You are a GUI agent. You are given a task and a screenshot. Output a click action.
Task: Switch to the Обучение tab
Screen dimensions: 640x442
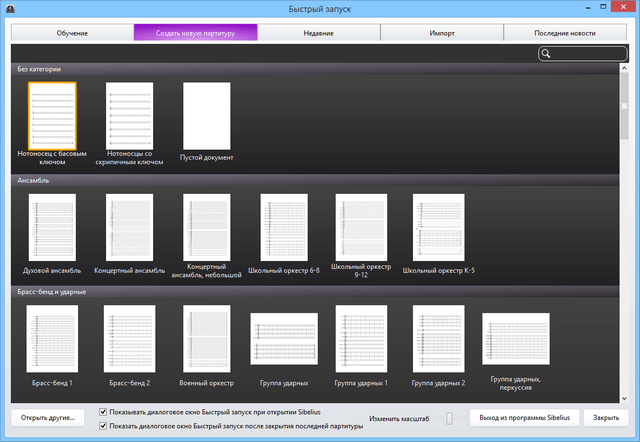72,33
